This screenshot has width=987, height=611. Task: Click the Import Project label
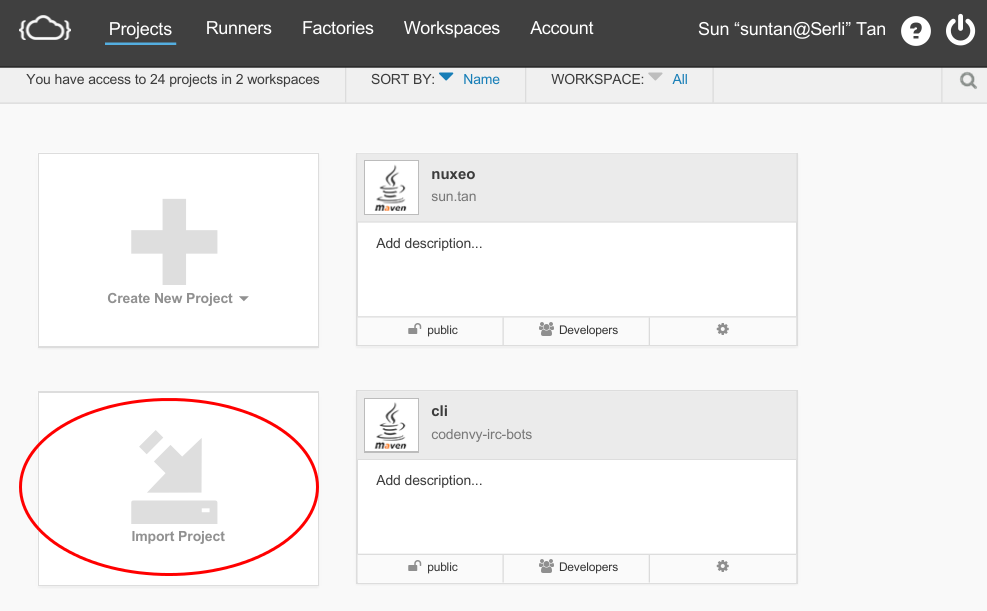pyautogui.click(x=178, y=536)
